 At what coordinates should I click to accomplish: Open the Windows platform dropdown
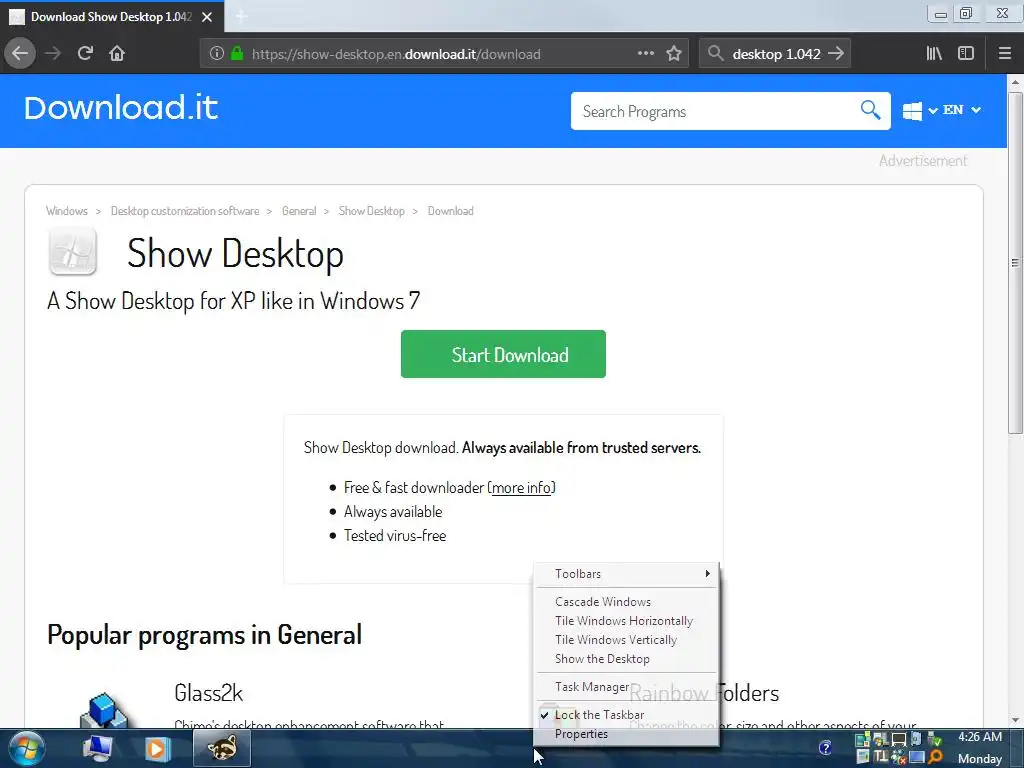pyautogui.click(x=920, y=110)
